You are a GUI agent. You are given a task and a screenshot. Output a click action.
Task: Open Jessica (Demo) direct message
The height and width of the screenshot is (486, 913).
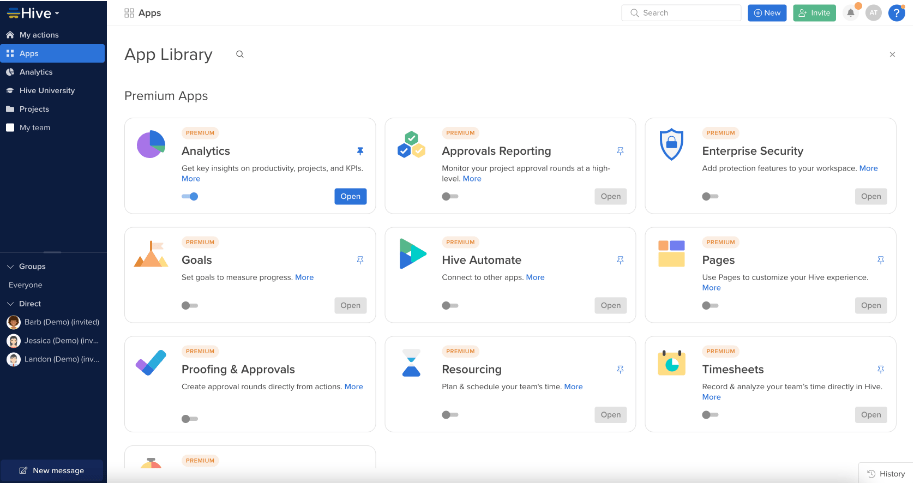click(x=53, y=340)
